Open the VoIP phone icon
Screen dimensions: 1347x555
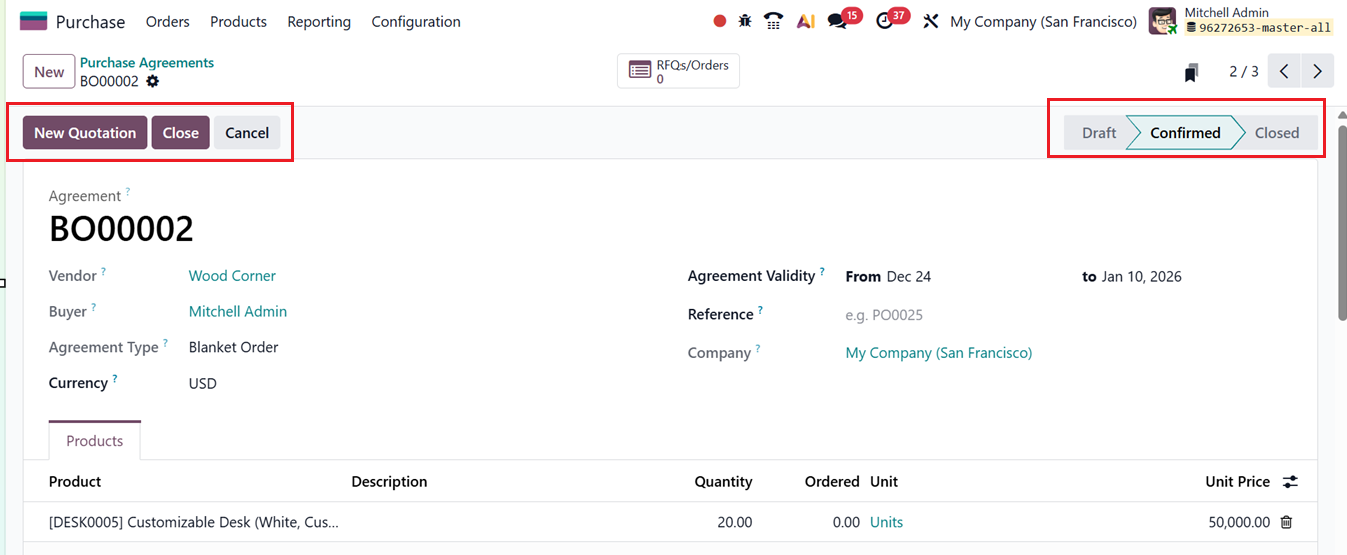[773, 21]
